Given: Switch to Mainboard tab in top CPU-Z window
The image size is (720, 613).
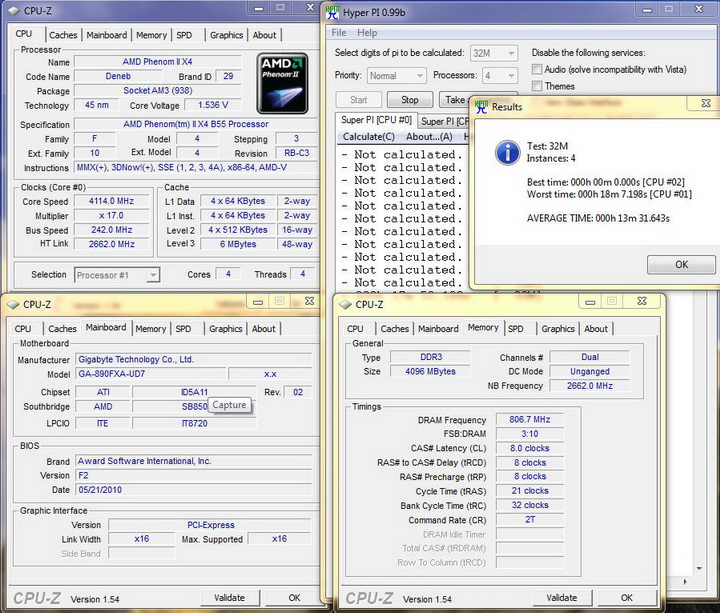Looking at the screenshot, I should coord(107,35).
